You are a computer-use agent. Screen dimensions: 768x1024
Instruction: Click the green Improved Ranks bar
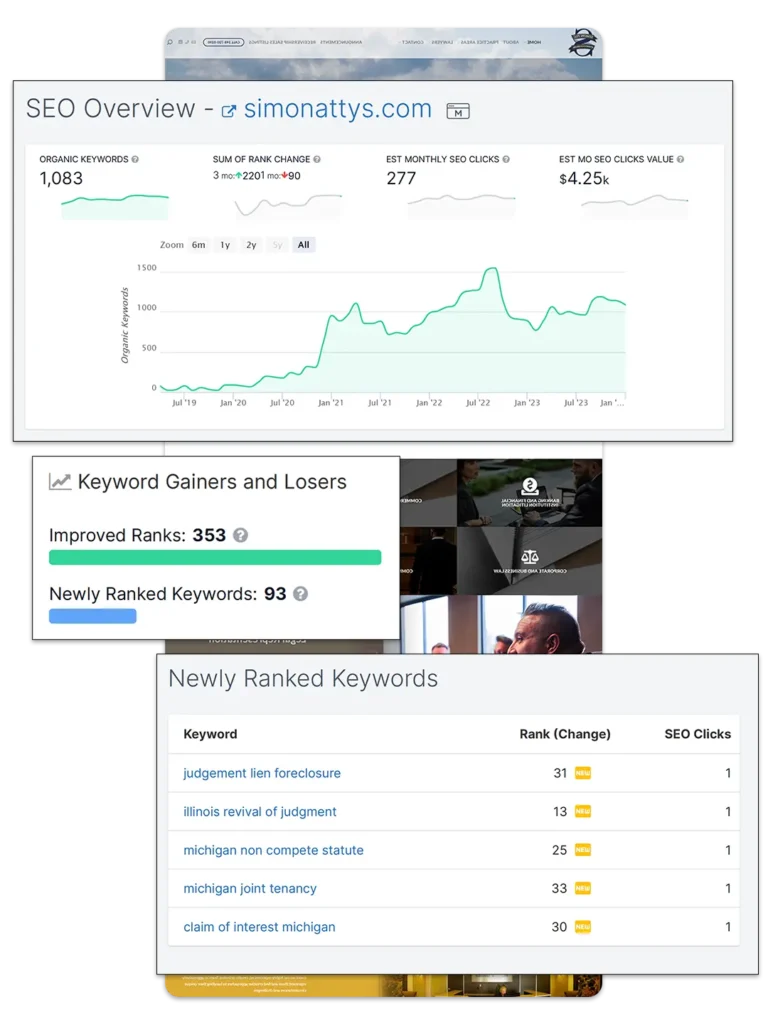point(215,558)
